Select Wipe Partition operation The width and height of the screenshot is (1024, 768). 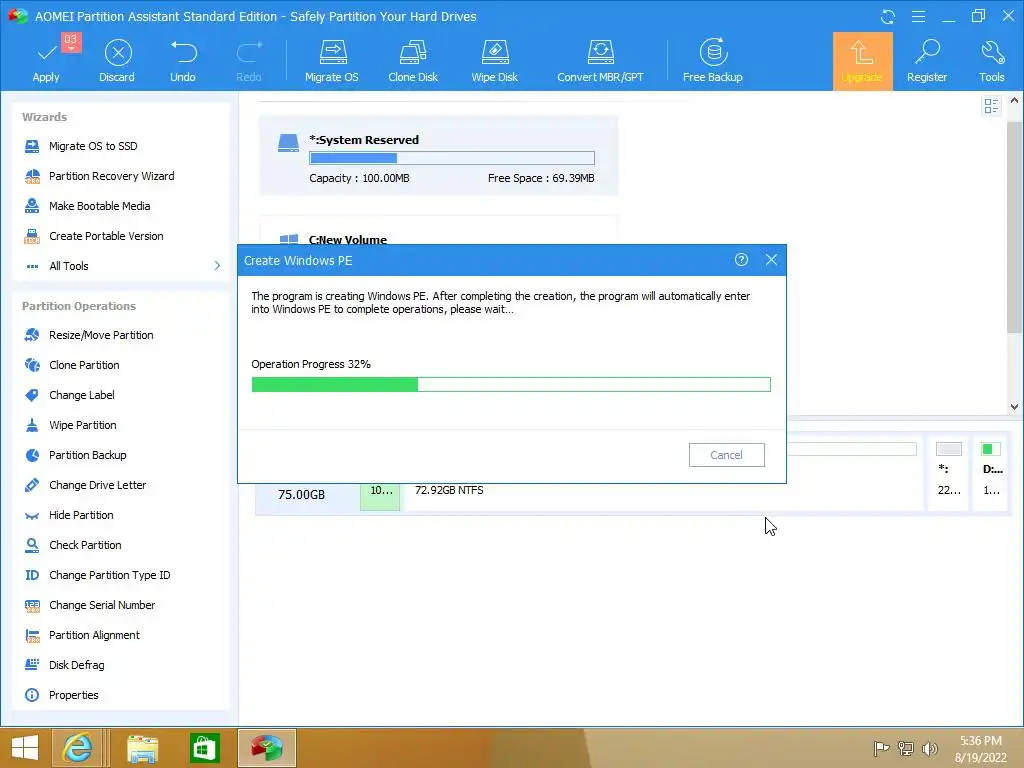[82, 425]
